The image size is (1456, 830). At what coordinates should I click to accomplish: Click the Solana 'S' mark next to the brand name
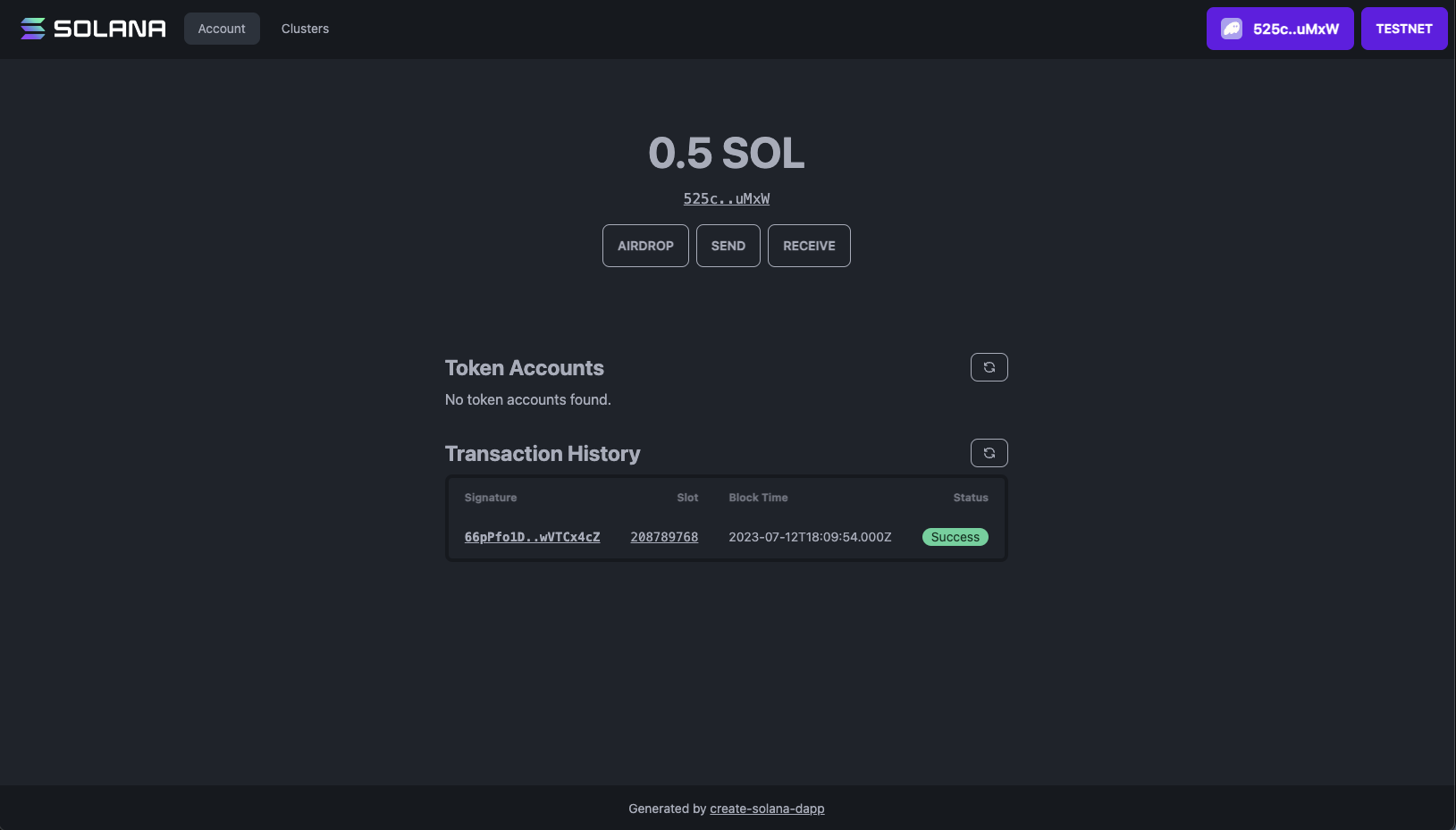pyautogui.click(x=32, y=28)
